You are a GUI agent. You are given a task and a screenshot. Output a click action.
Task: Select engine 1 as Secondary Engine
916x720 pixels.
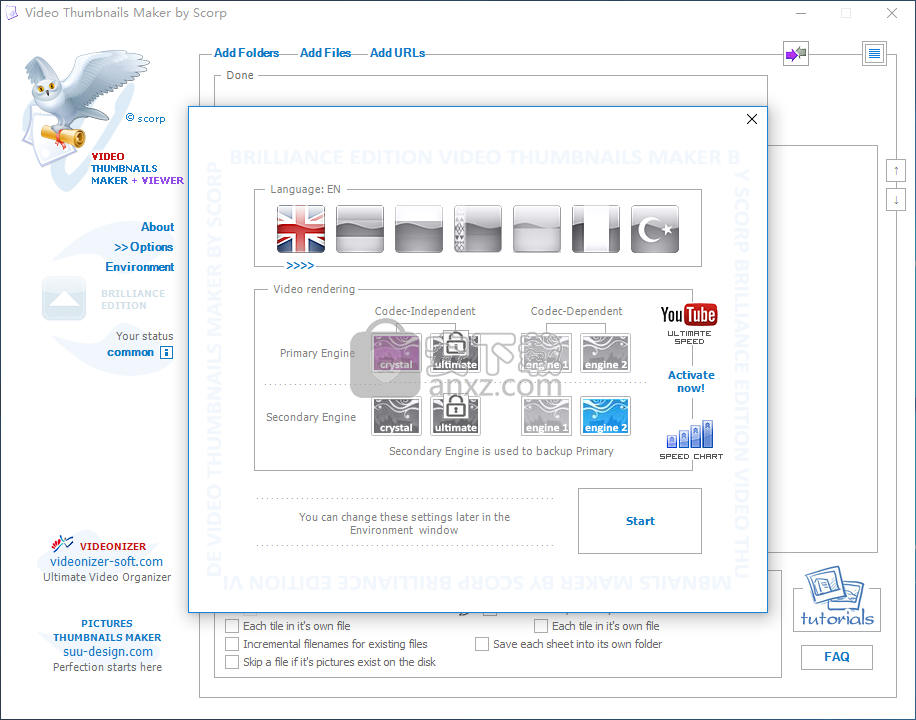(x=546, y=416)
